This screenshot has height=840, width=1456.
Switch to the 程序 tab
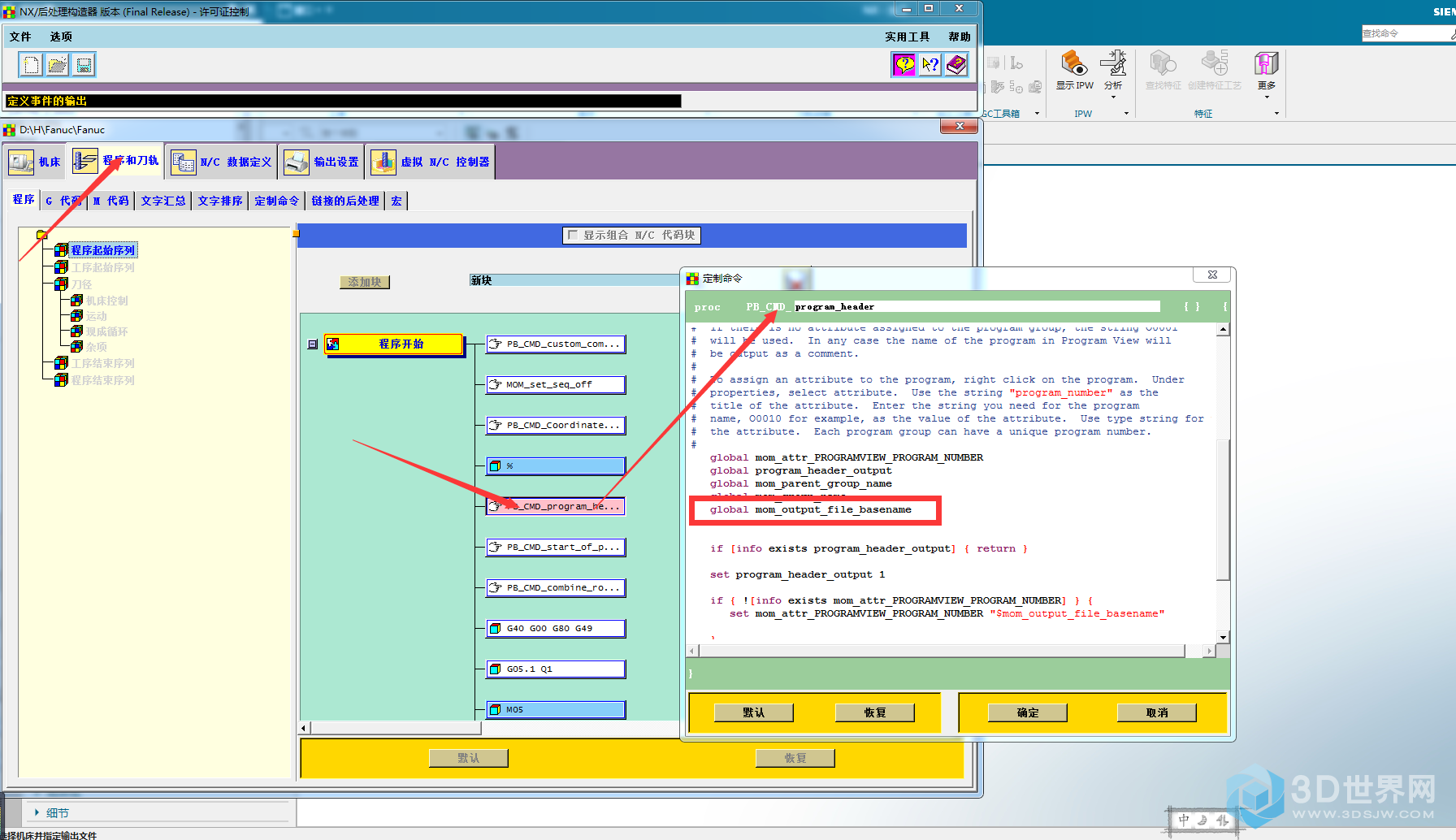[24, 200]
